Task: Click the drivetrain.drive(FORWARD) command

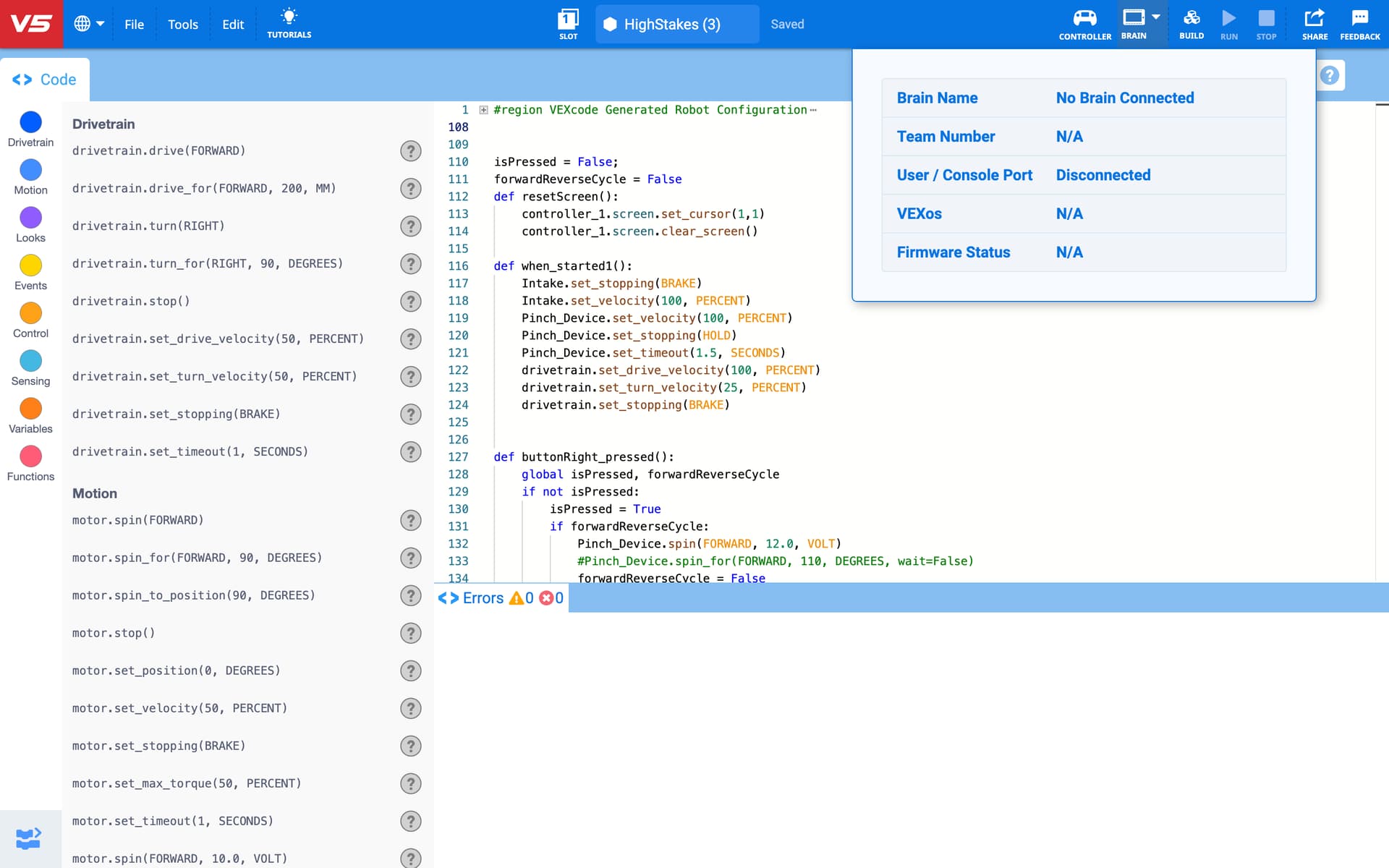Action: (159, 151)
